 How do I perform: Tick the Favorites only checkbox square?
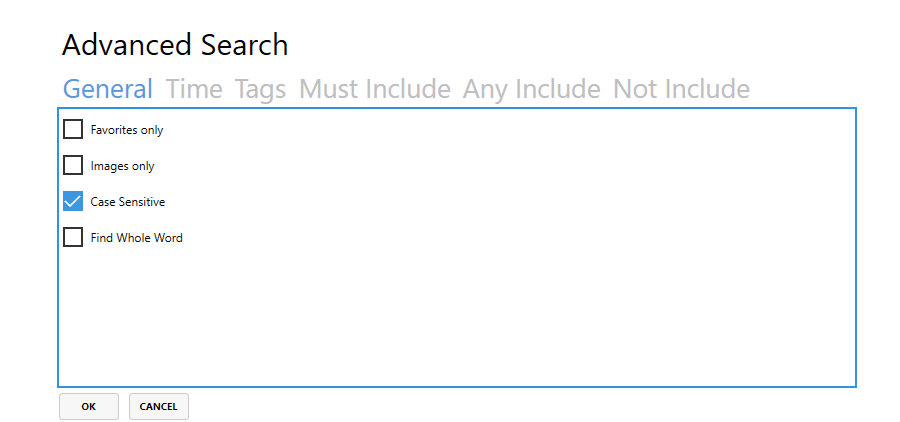point(73,130)
